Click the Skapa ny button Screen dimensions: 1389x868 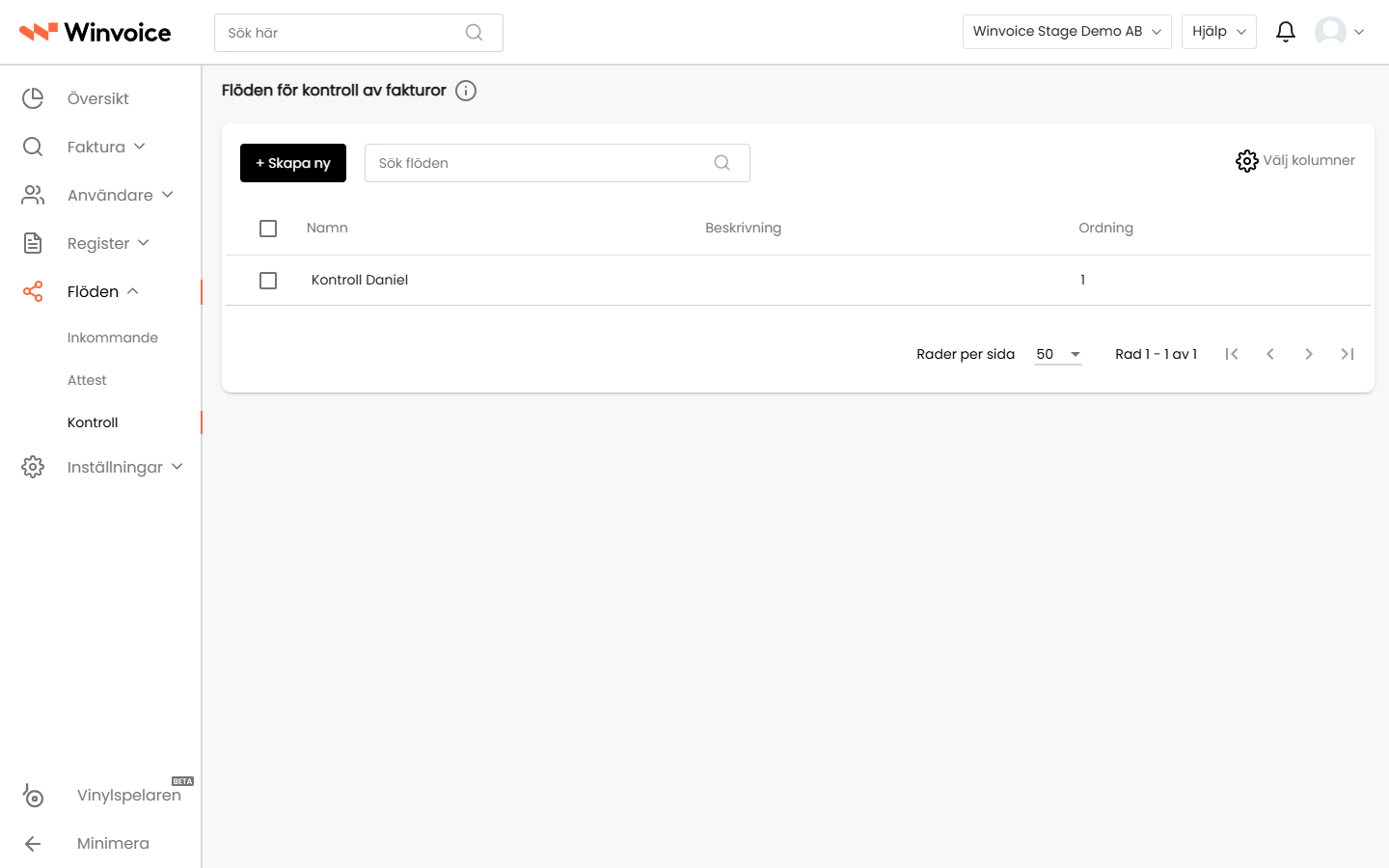(x=293, y=163)
